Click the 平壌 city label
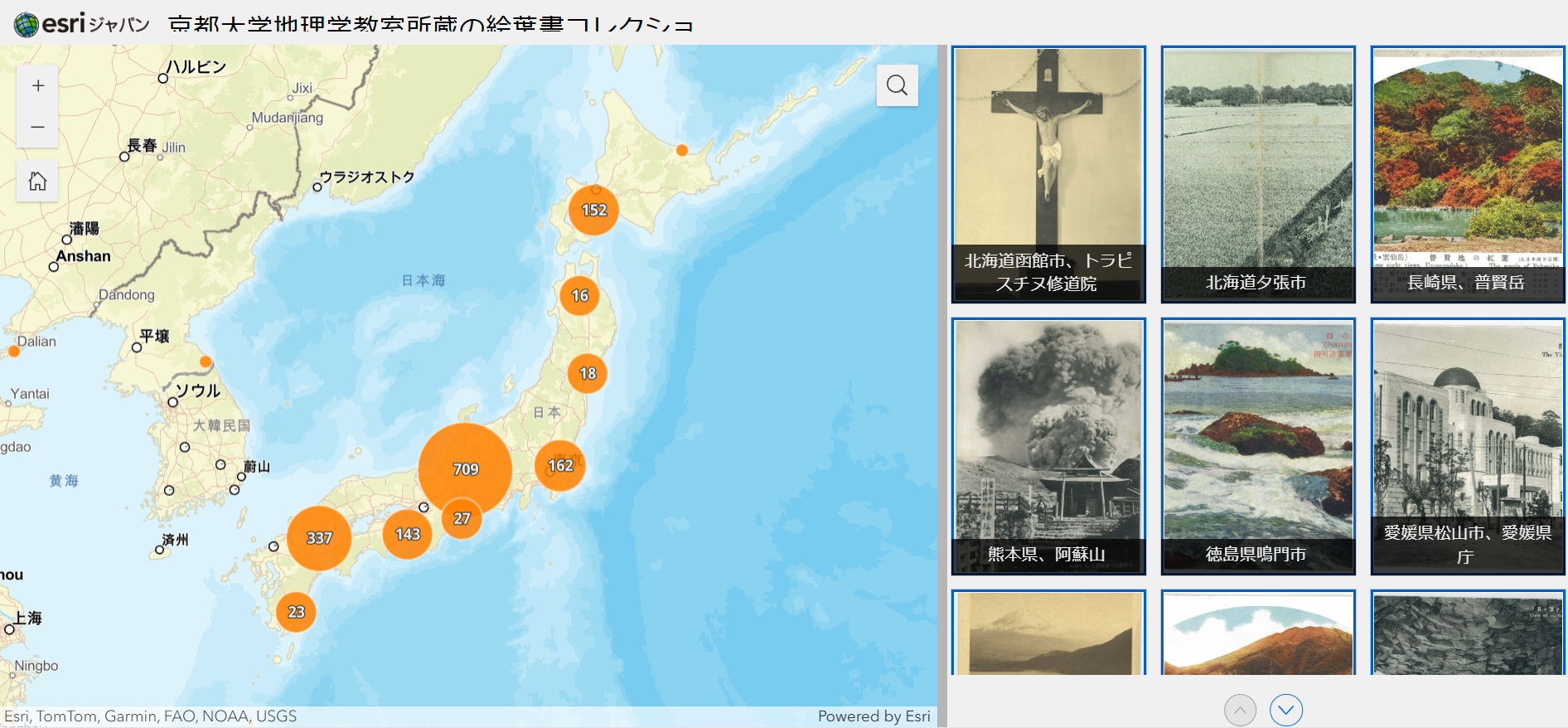 point(155,336)
